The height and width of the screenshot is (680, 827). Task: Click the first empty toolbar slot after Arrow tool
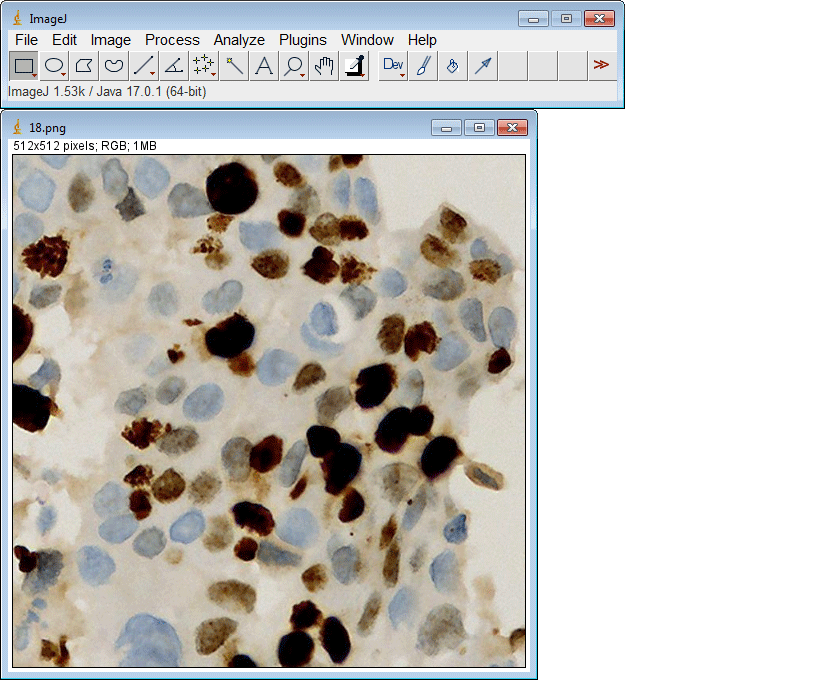(513, 65)
